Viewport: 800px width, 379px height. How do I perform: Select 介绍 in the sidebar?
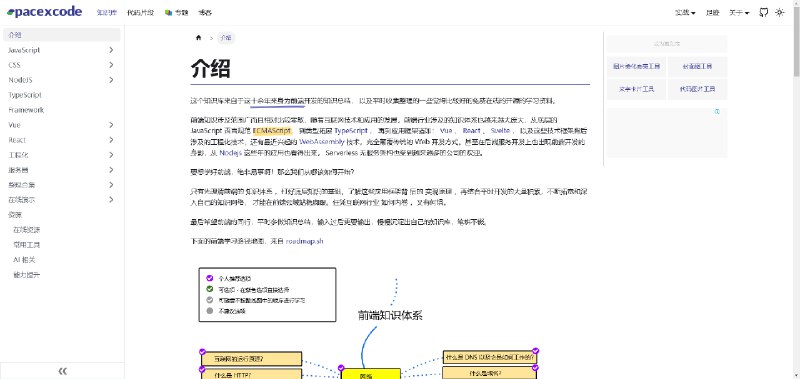click(x=62, y=35)
